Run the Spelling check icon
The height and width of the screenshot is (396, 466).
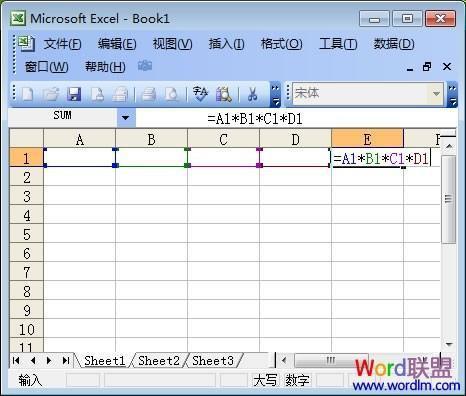coord(200,94)
